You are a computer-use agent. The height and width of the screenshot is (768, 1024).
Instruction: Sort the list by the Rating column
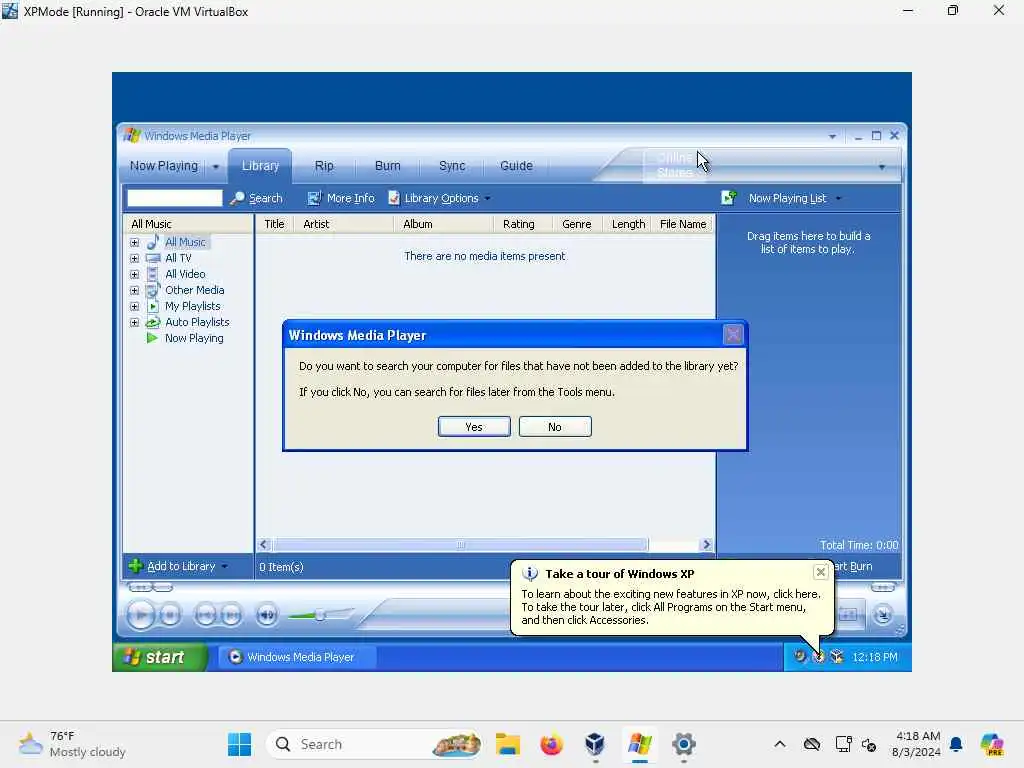[523, 224]
